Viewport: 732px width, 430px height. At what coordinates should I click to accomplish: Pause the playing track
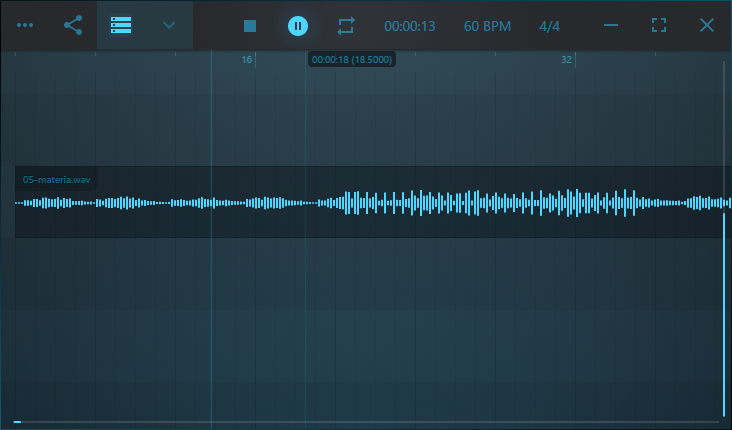click(x=298, y=26)
